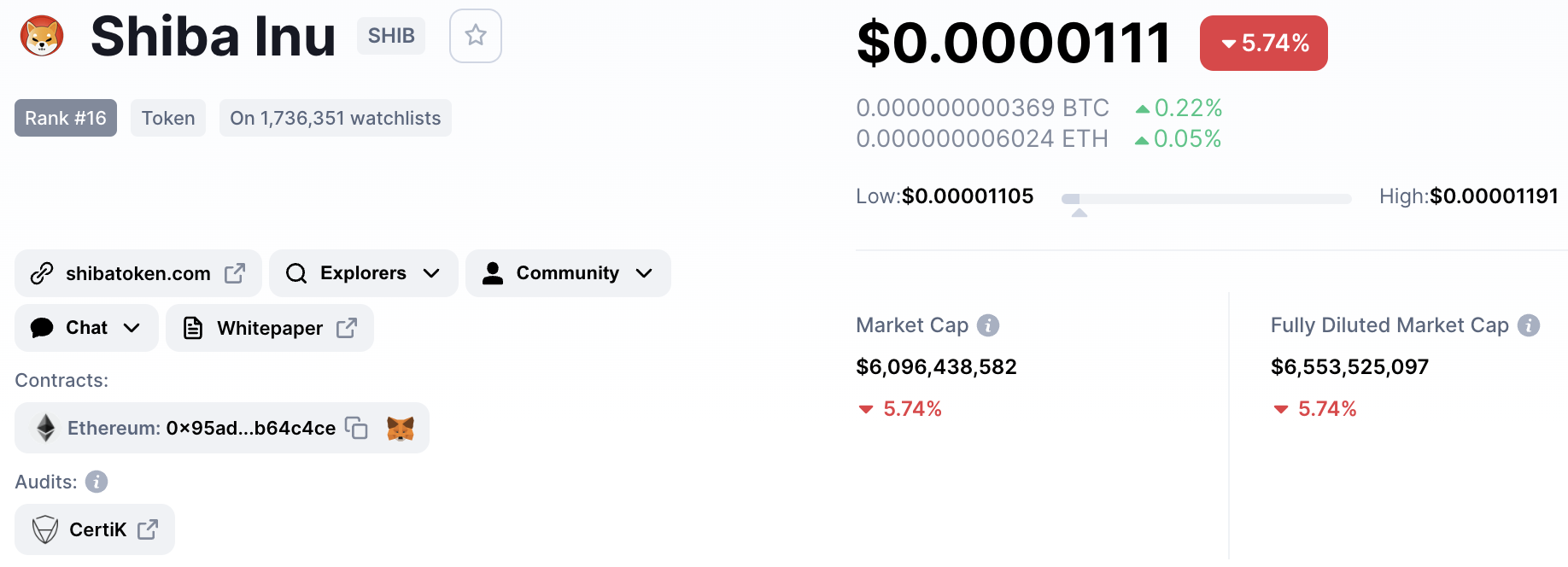Image resolution: width=1568 pixels, height=567 pixels.
Task: Open Fully Diluted Market Cap info icon
Action: (1529, 325)
